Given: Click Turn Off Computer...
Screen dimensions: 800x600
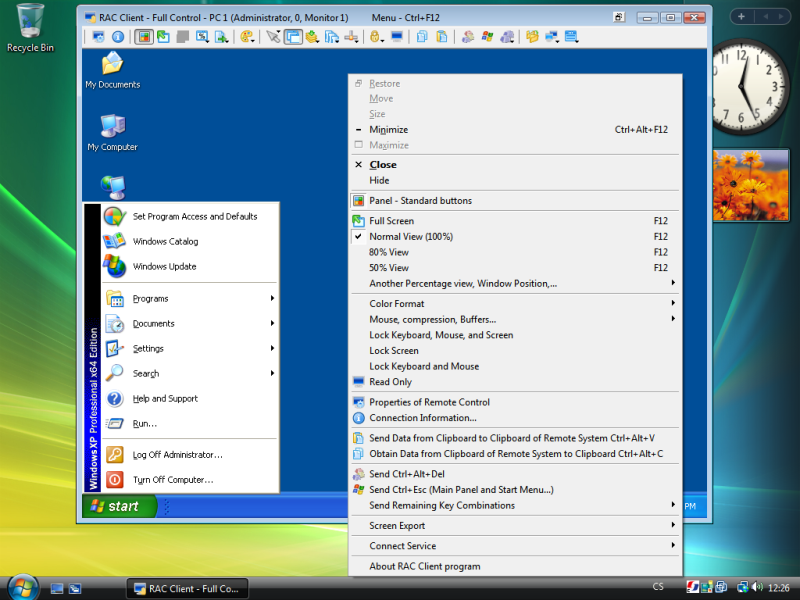Looking at the screenshot, I should 190,480.
